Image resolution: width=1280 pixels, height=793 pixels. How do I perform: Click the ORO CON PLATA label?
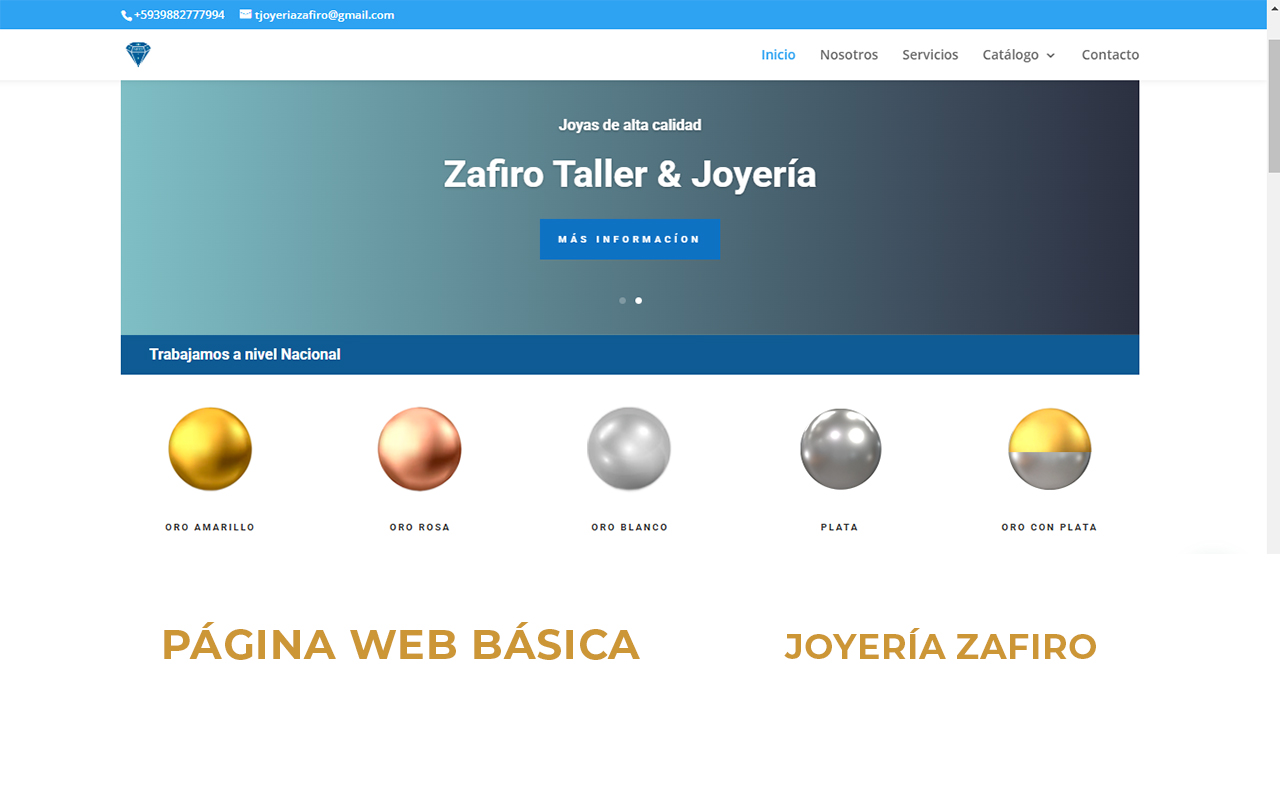[1049, 527]
